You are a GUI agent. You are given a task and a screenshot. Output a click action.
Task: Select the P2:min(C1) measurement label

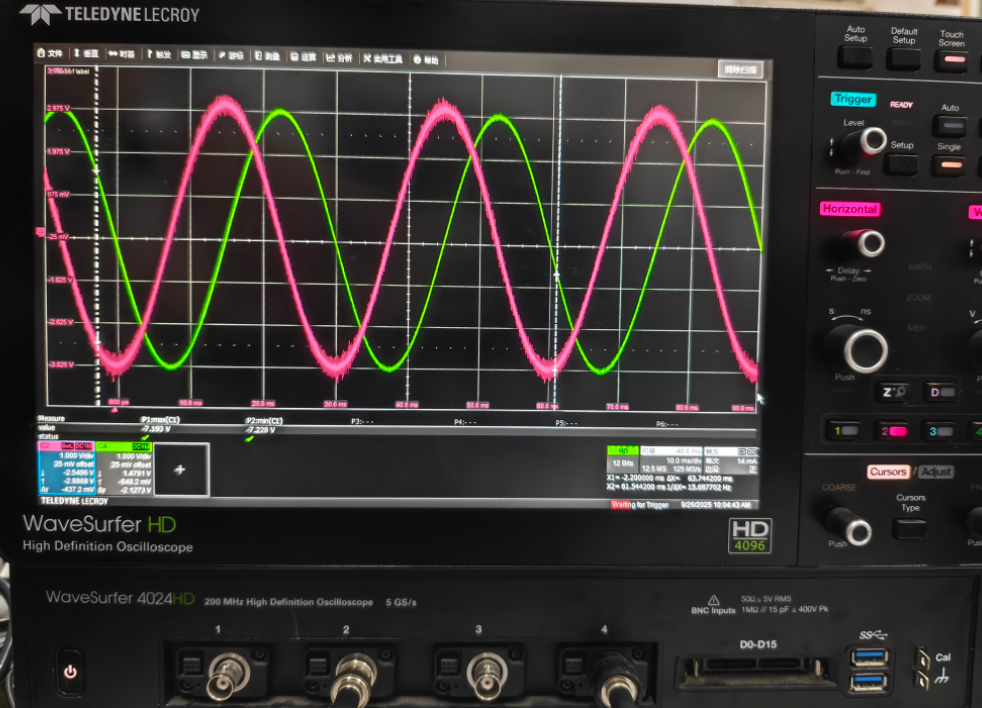pos(264,420)
